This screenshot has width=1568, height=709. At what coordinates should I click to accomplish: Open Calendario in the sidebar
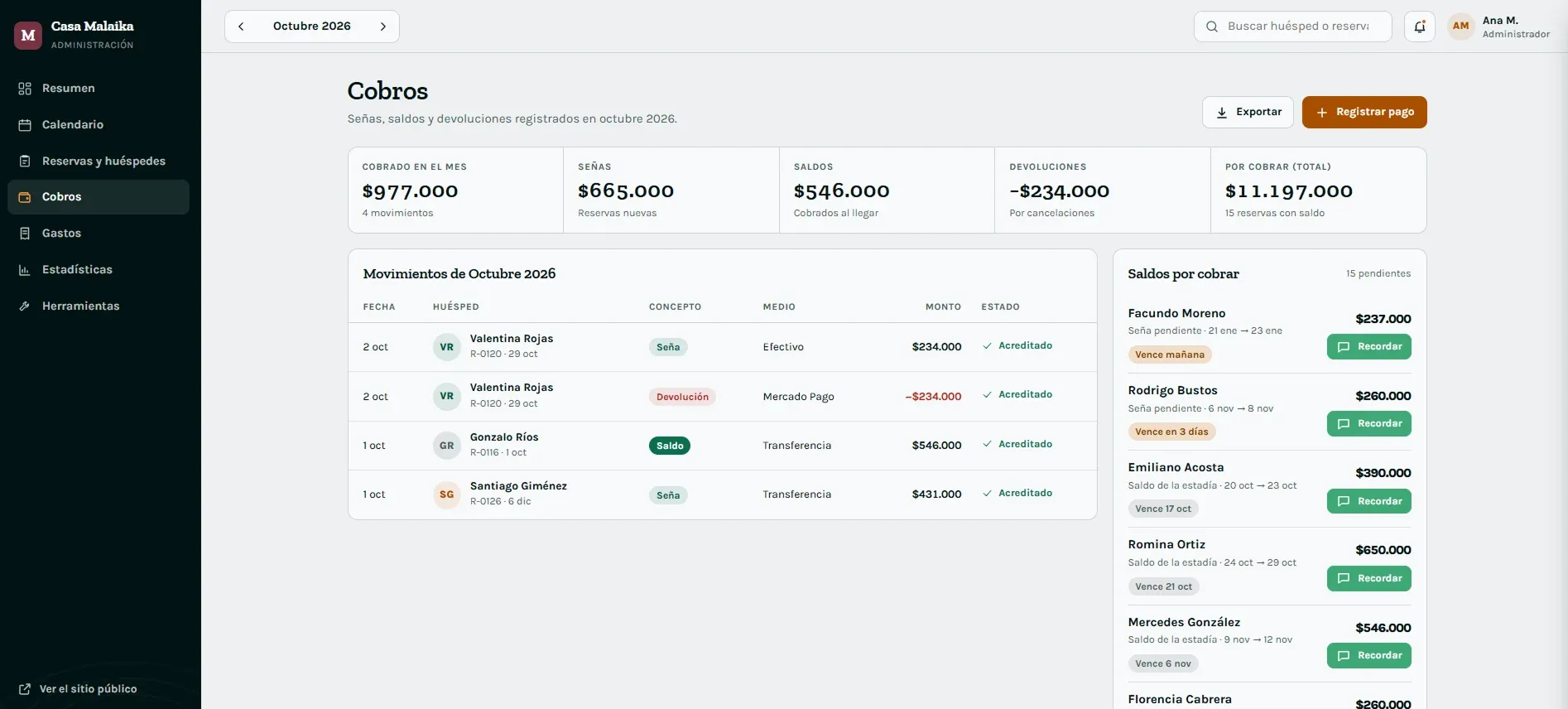pyautogui.click(x=99, y=125)
